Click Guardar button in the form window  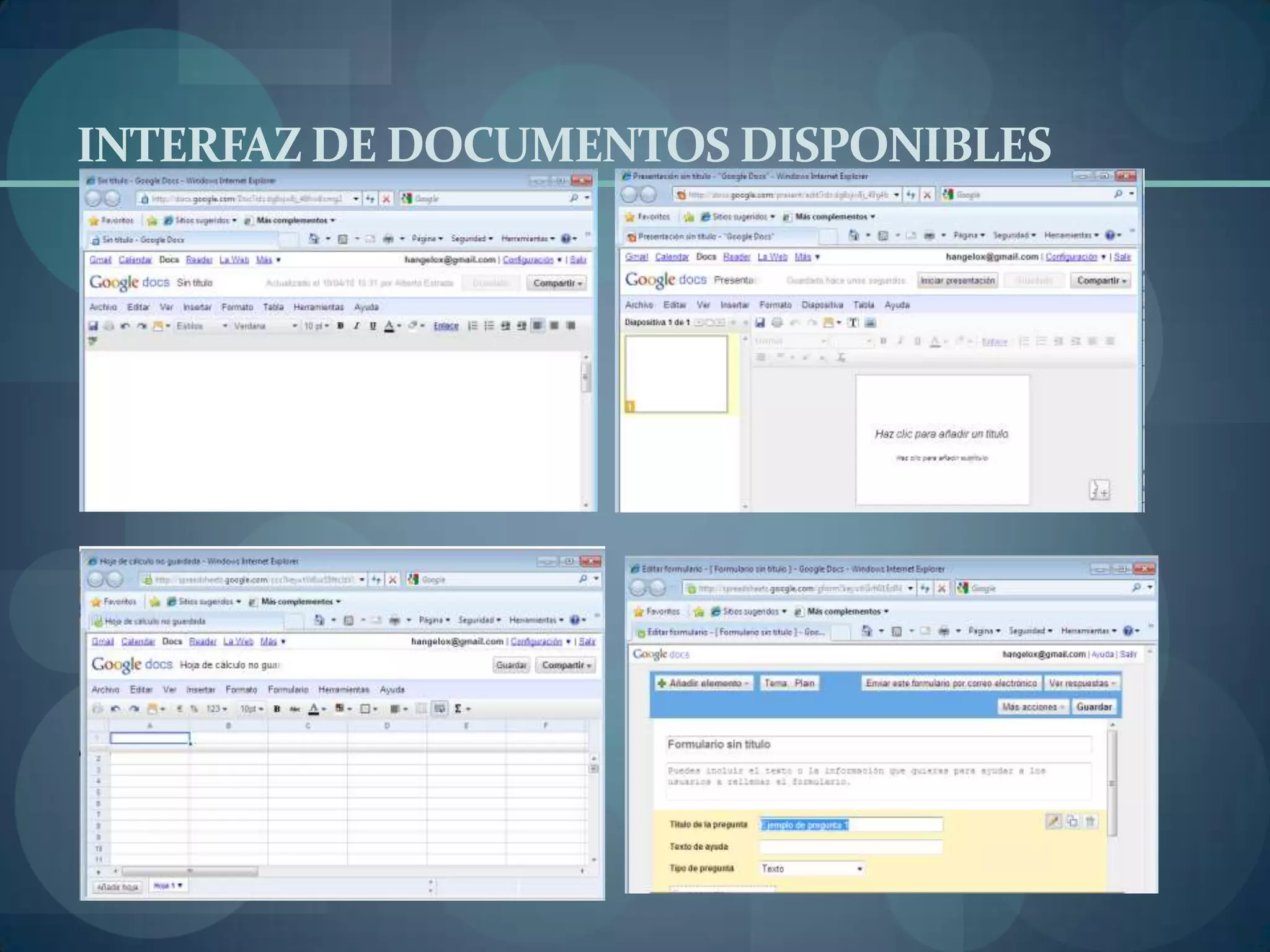click(x=1094, y=707)
